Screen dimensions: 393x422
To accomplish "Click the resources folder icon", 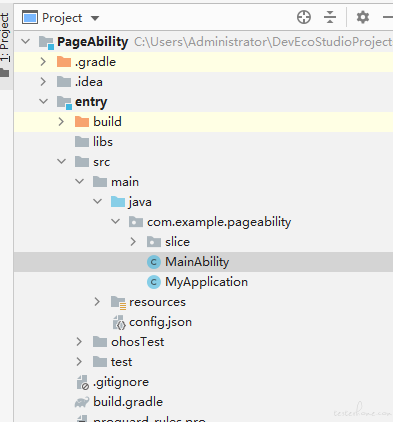I will pyautogui.click(x=118, y=303).
